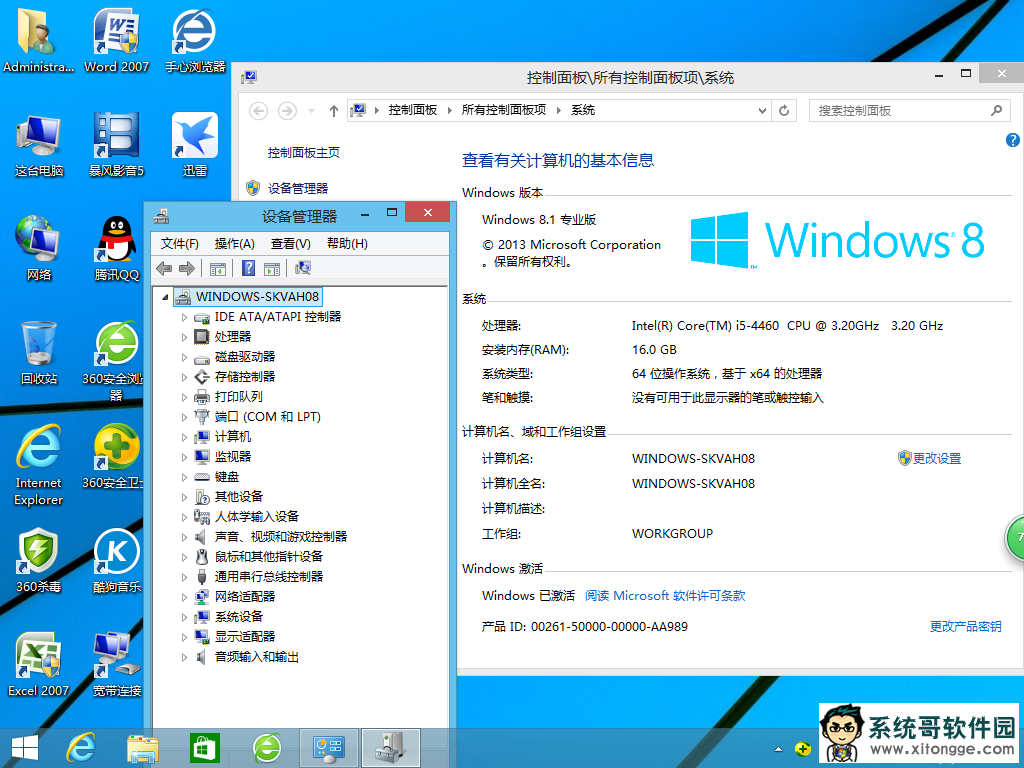1024x768 pixels.
Task: Open the Word 2007 desktop icon
Action: click(116, 40)
